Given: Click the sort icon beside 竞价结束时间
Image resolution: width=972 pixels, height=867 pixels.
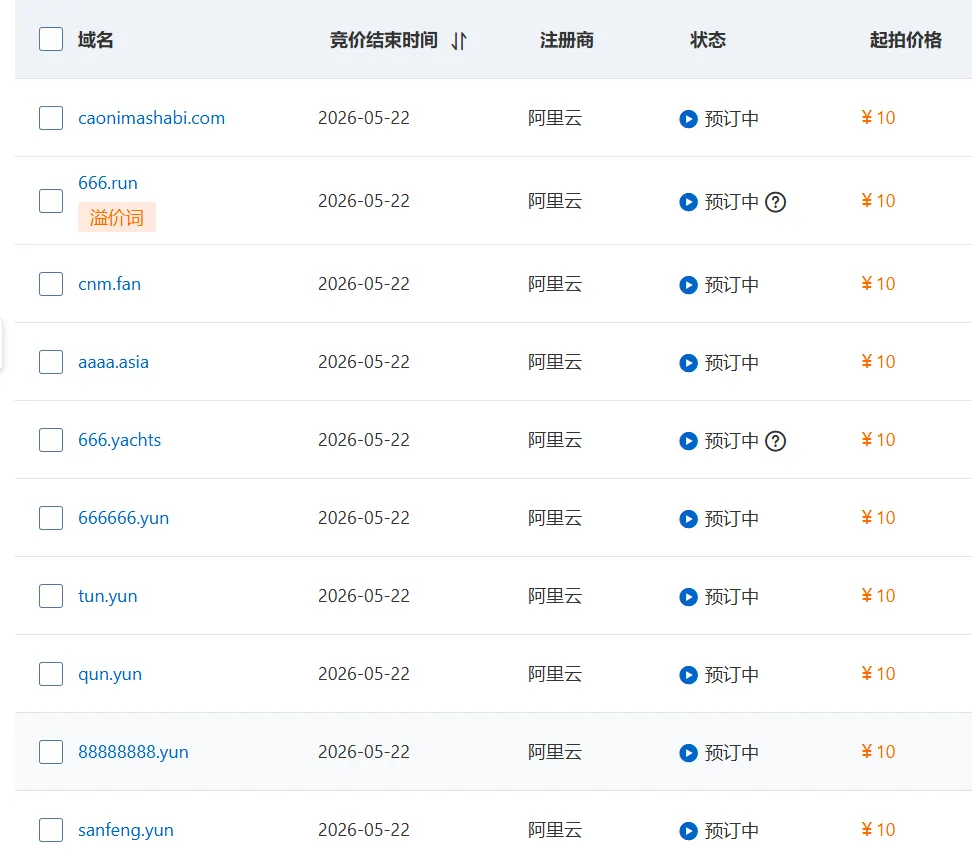Looking at the screenshot, I should (x=459, y=41).
